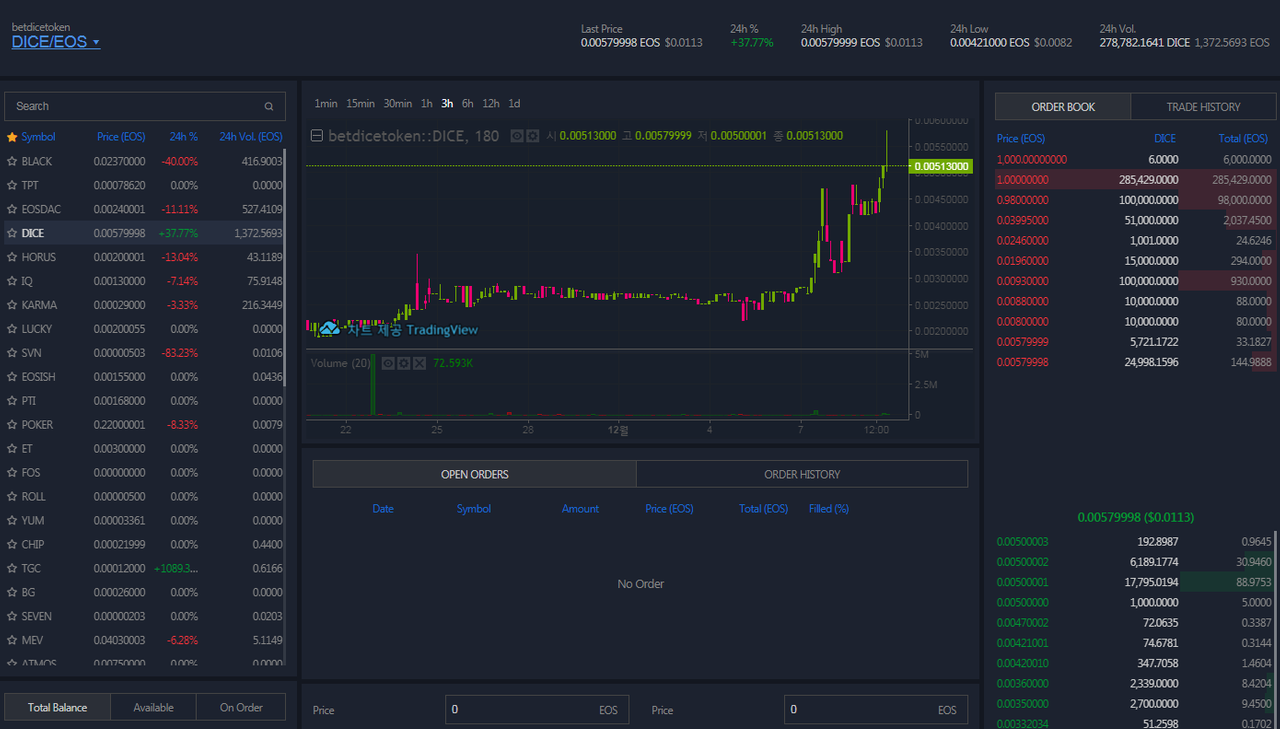
Task: Remove the Volume indicator with its X icon
Action: click(418, 363)
